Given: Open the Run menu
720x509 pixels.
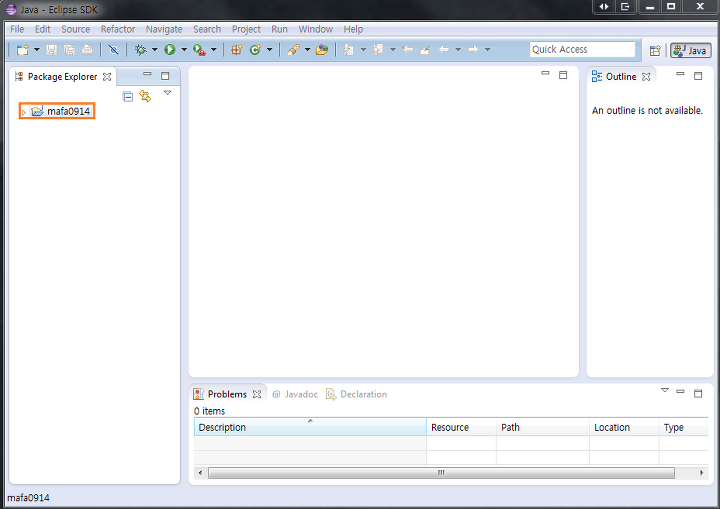Looking at the screenshot, I should 279,29.
